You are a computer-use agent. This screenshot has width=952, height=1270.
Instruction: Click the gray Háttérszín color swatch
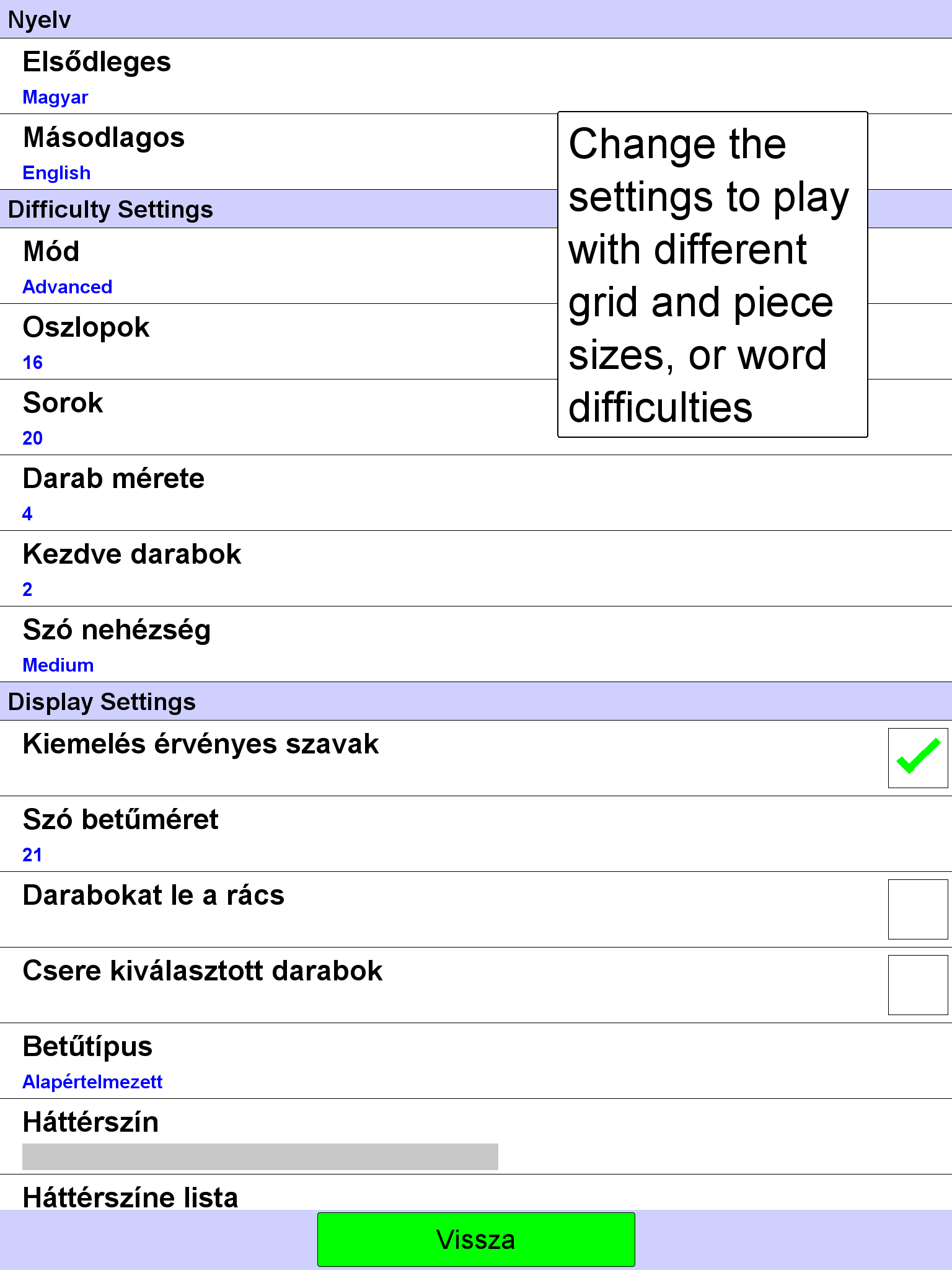pyautogui.click(x=260, y=1157)
